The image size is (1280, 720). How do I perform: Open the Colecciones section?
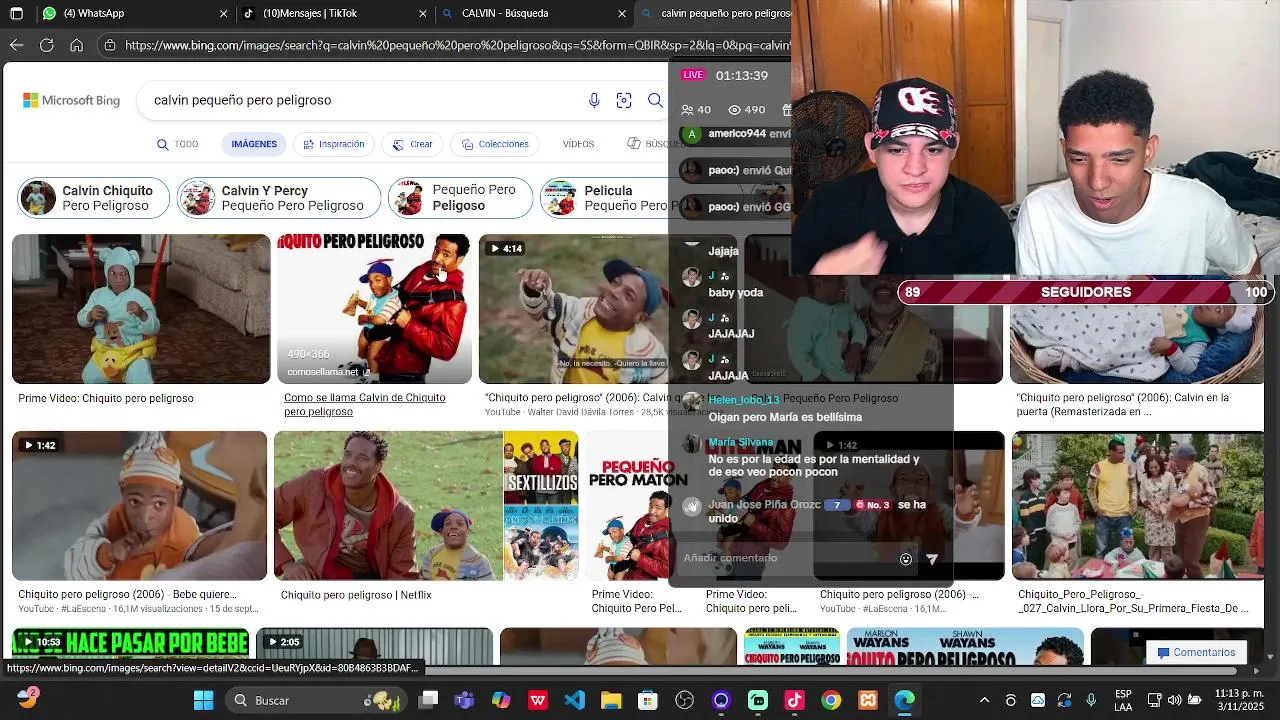coord(495,144)
